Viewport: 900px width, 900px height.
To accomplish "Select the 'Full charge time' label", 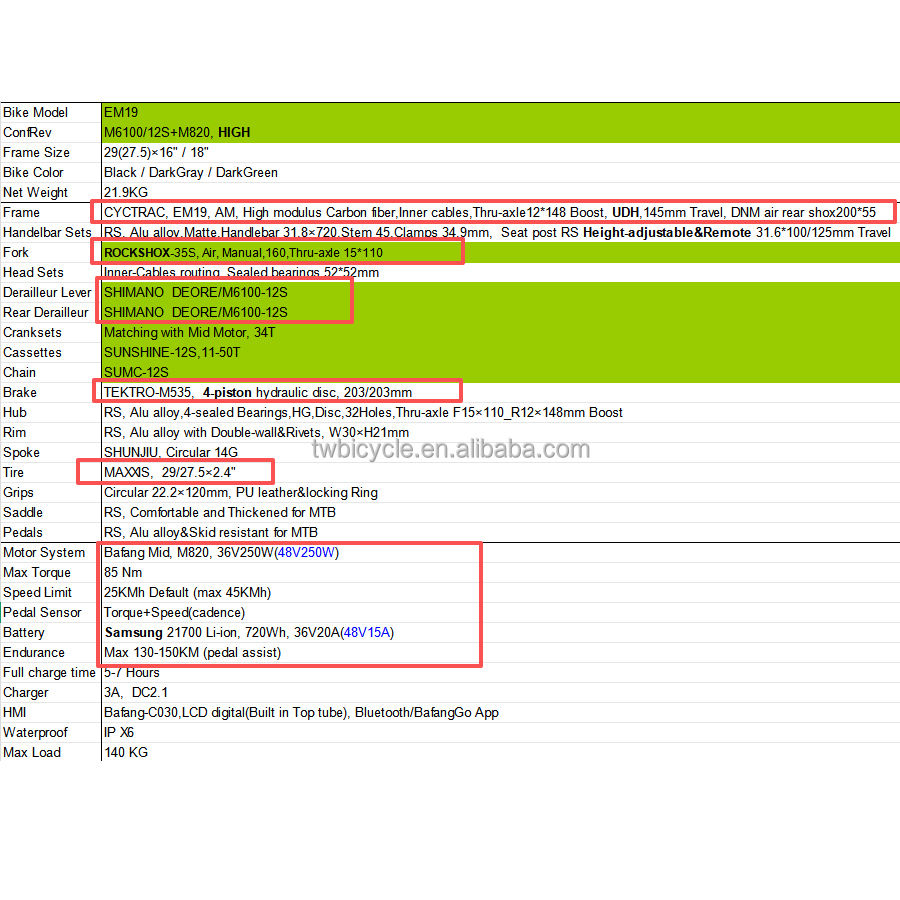I will [49, 673].
